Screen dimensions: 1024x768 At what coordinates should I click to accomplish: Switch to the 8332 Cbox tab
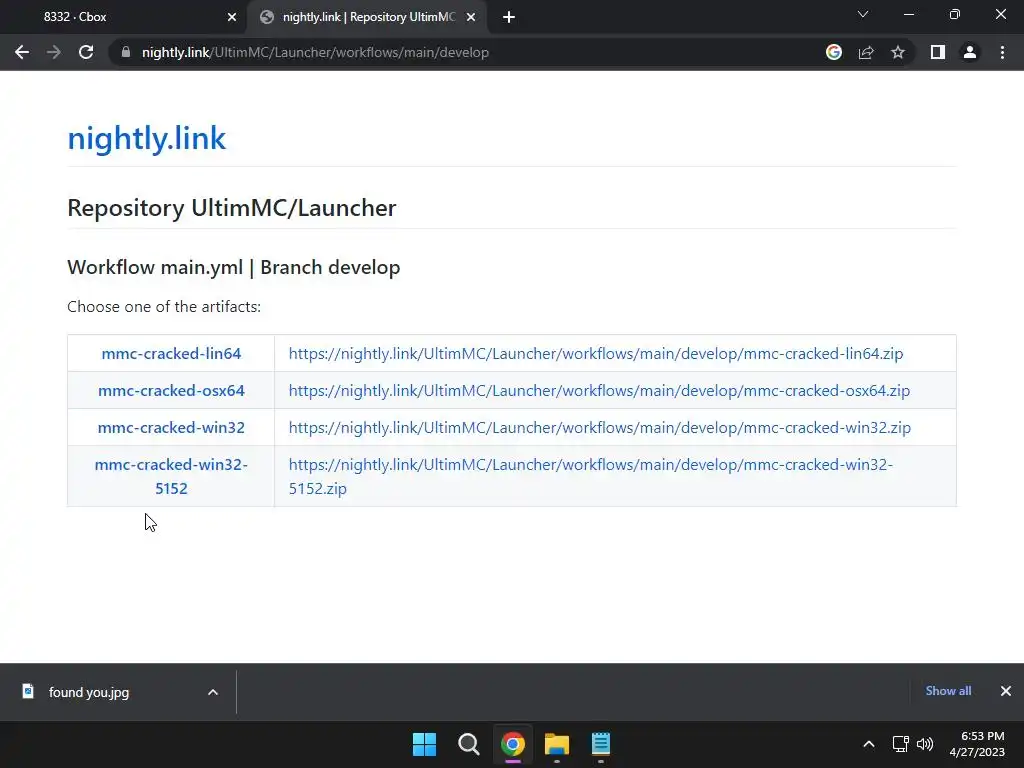tap(124, 17)
